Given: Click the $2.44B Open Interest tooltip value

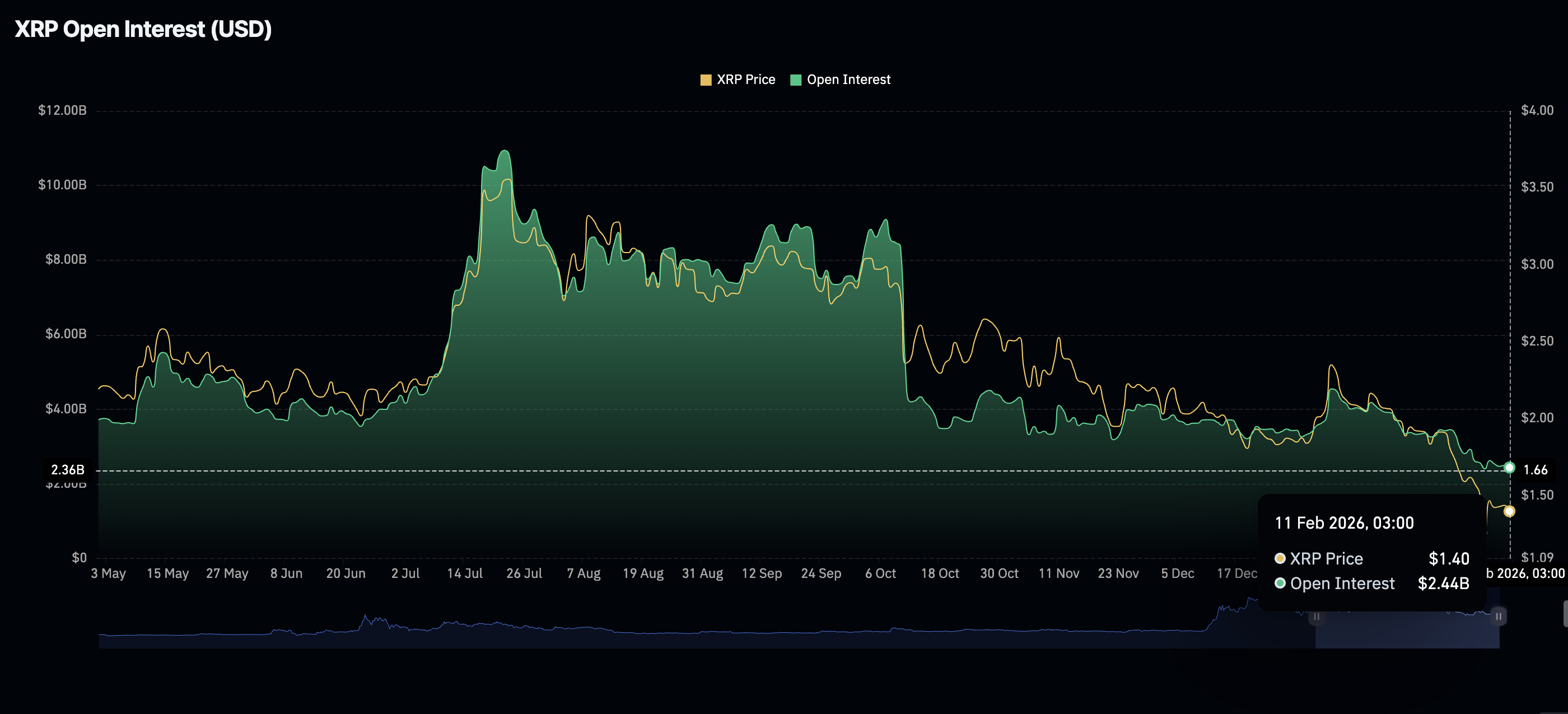Looking at the screenshot, I should pos(1443,583).
